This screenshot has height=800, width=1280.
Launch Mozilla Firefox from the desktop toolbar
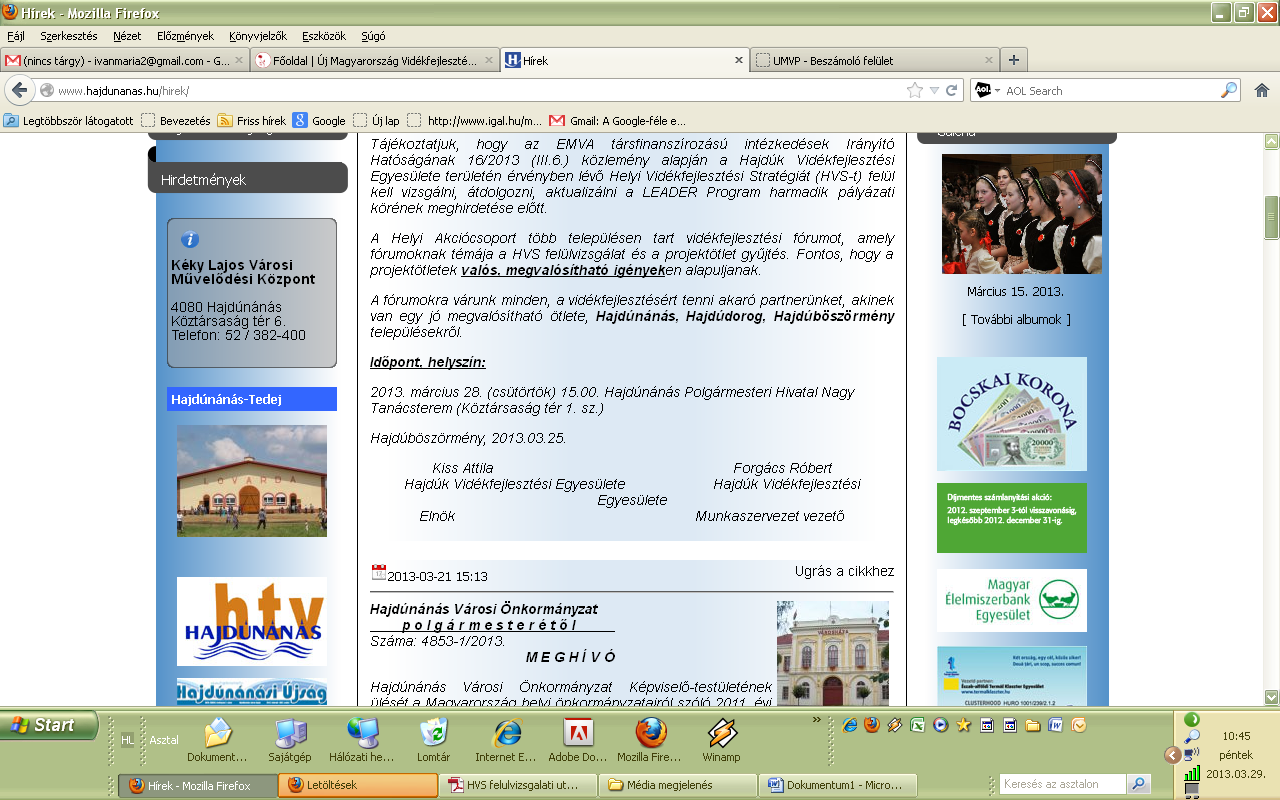point(650,741)
